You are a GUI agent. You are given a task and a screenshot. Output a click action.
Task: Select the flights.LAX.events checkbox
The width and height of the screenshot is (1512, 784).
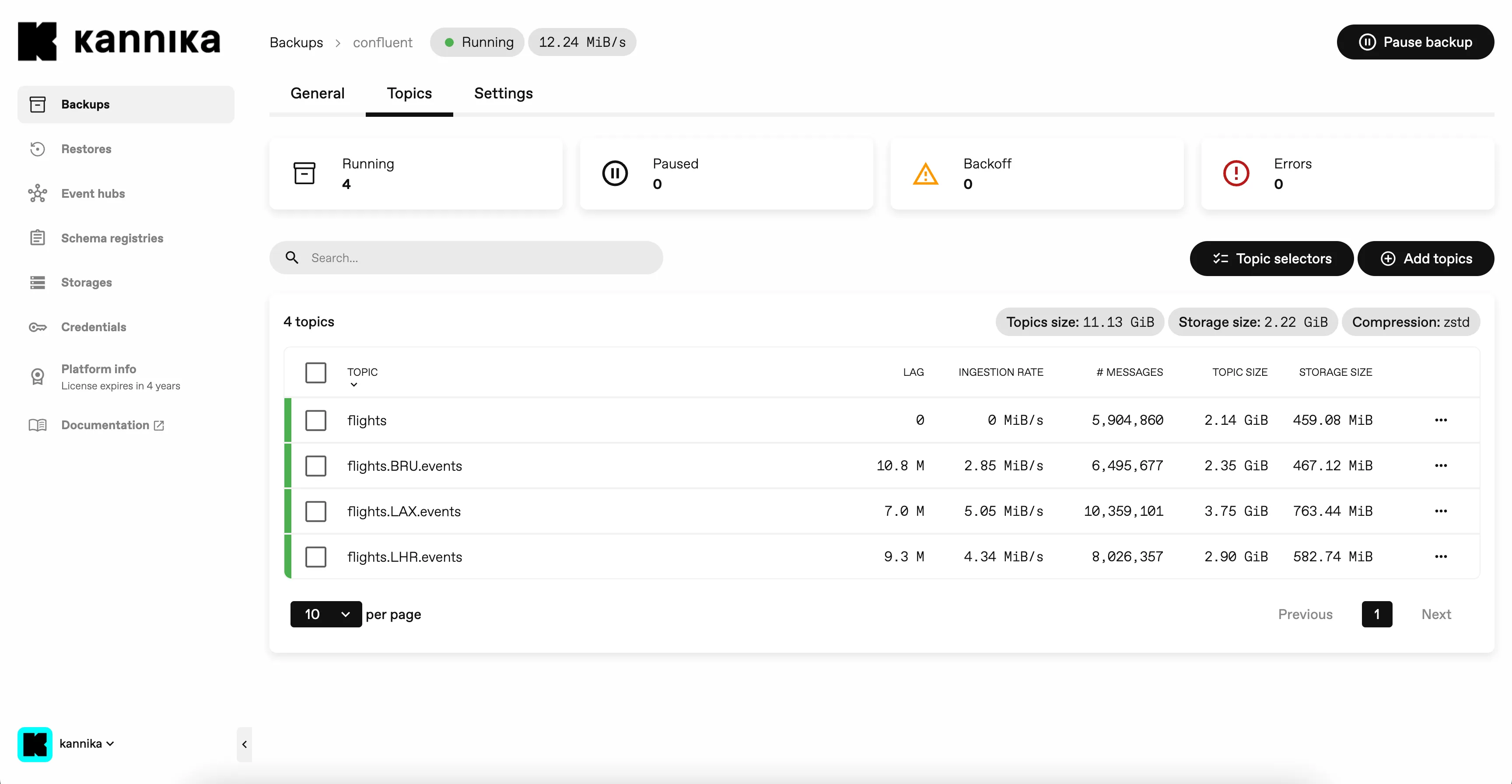(316, 511)
